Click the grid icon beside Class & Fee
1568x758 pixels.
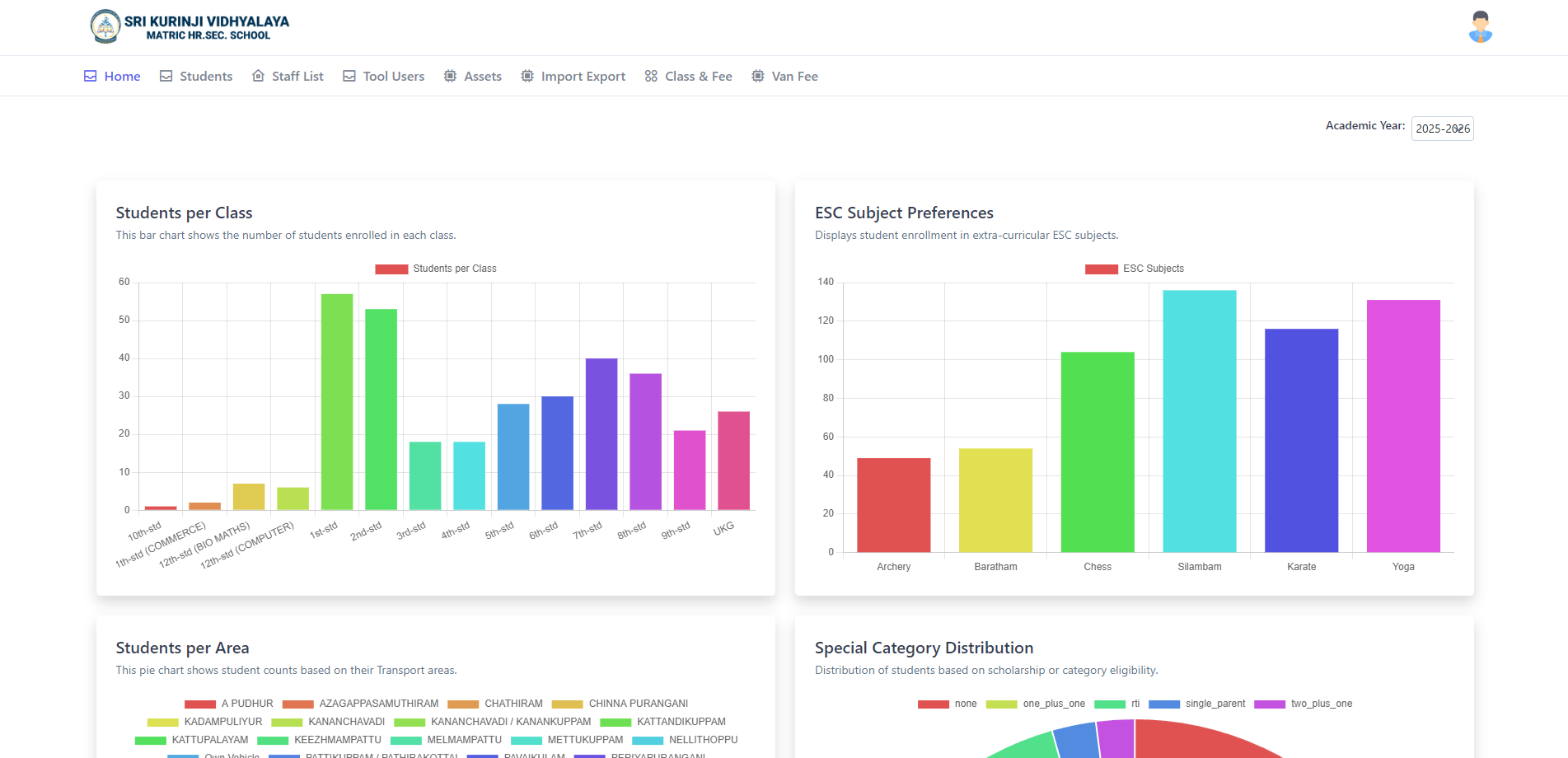(649, 76)
